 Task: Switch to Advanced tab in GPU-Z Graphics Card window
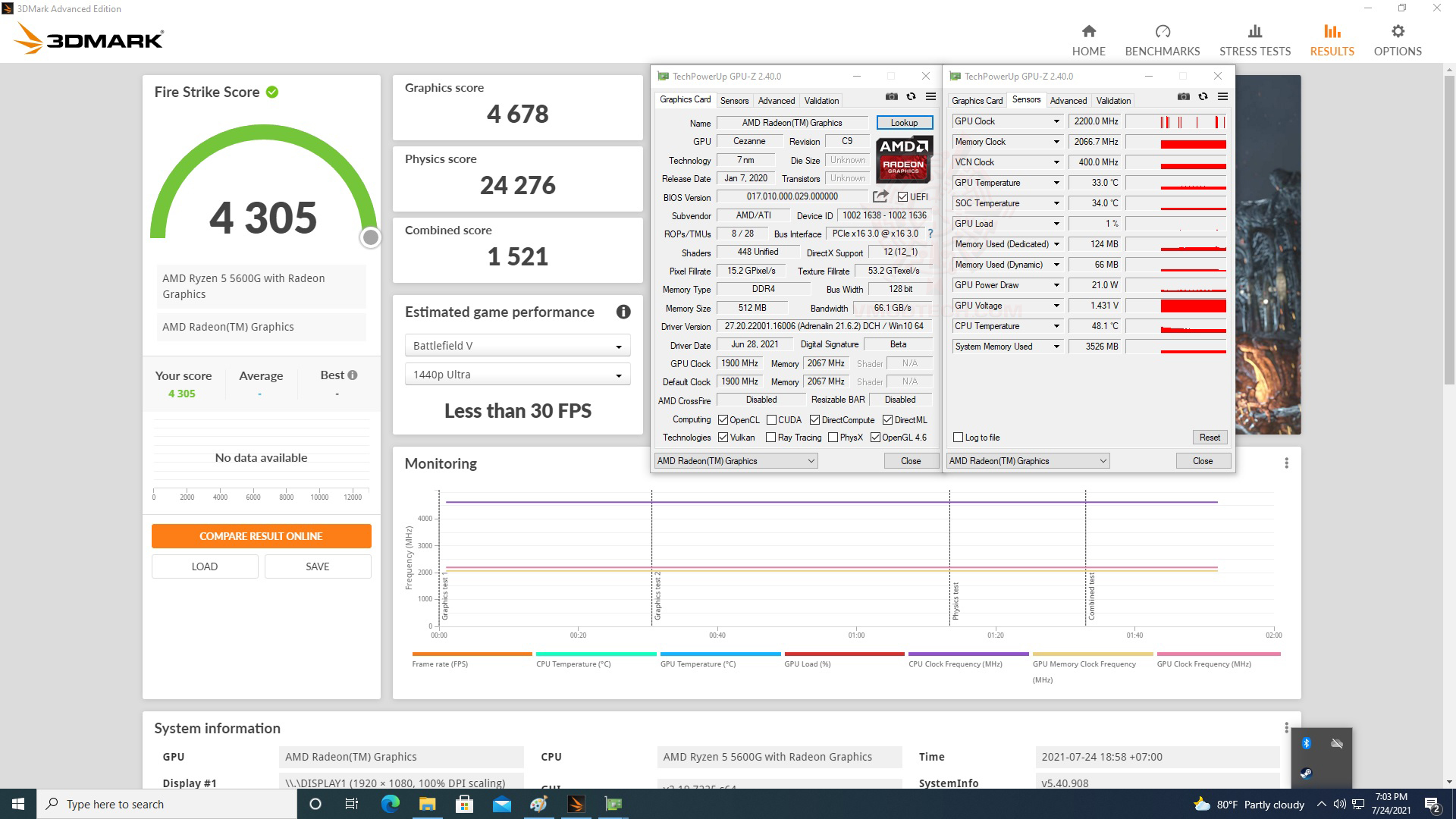(777, 101)
